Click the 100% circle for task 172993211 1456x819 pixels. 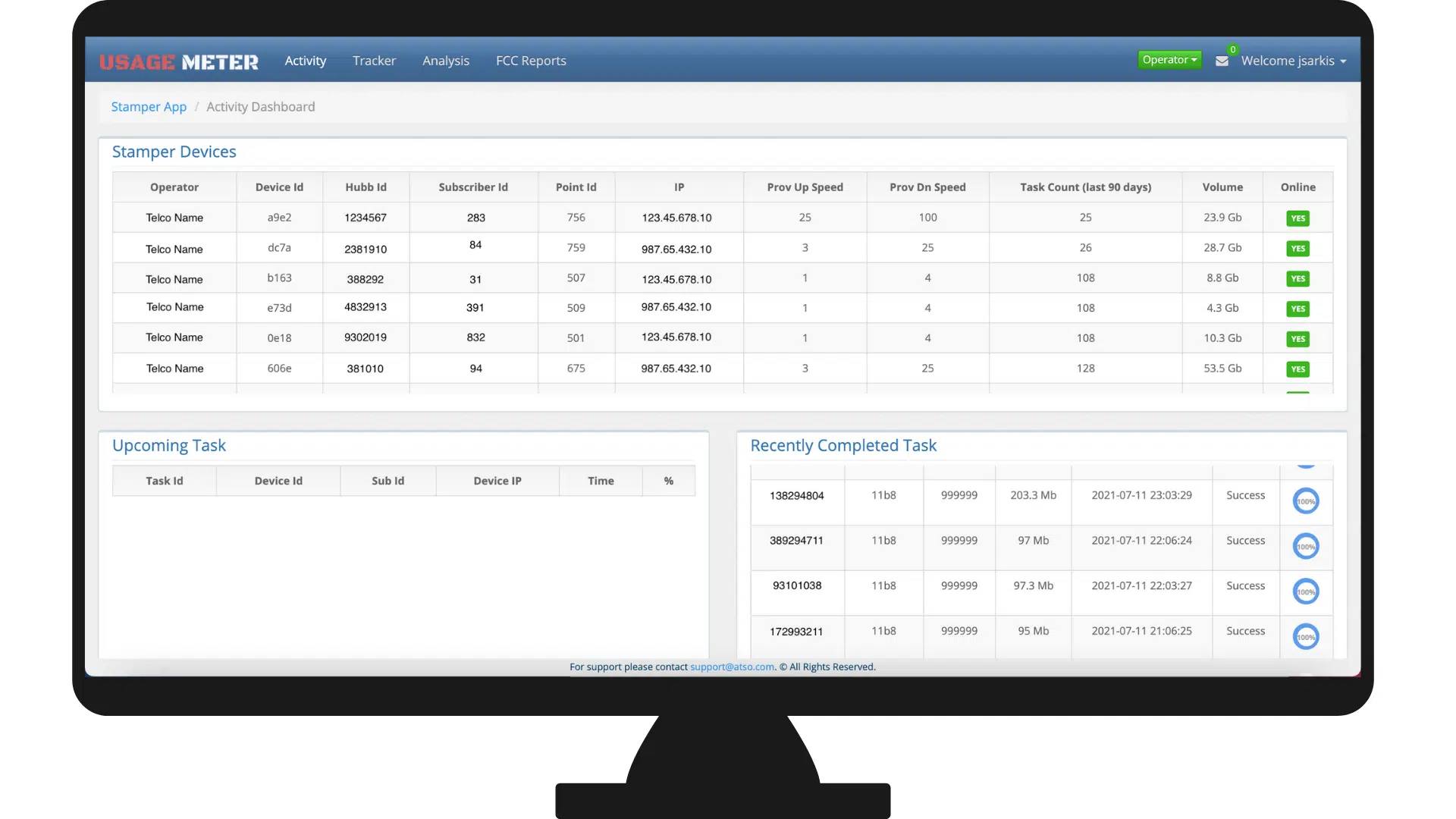pyautogui.click(x=1305, y=637)
